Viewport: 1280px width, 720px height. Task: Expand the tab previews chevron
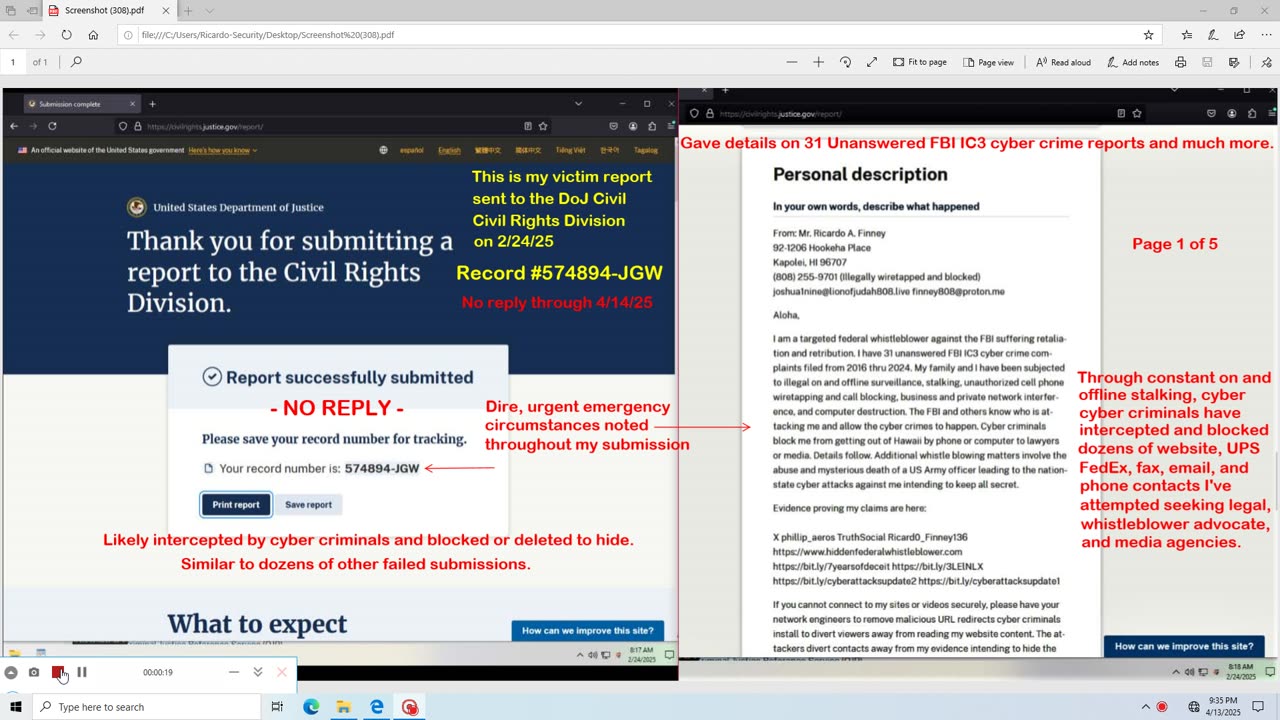209,10
